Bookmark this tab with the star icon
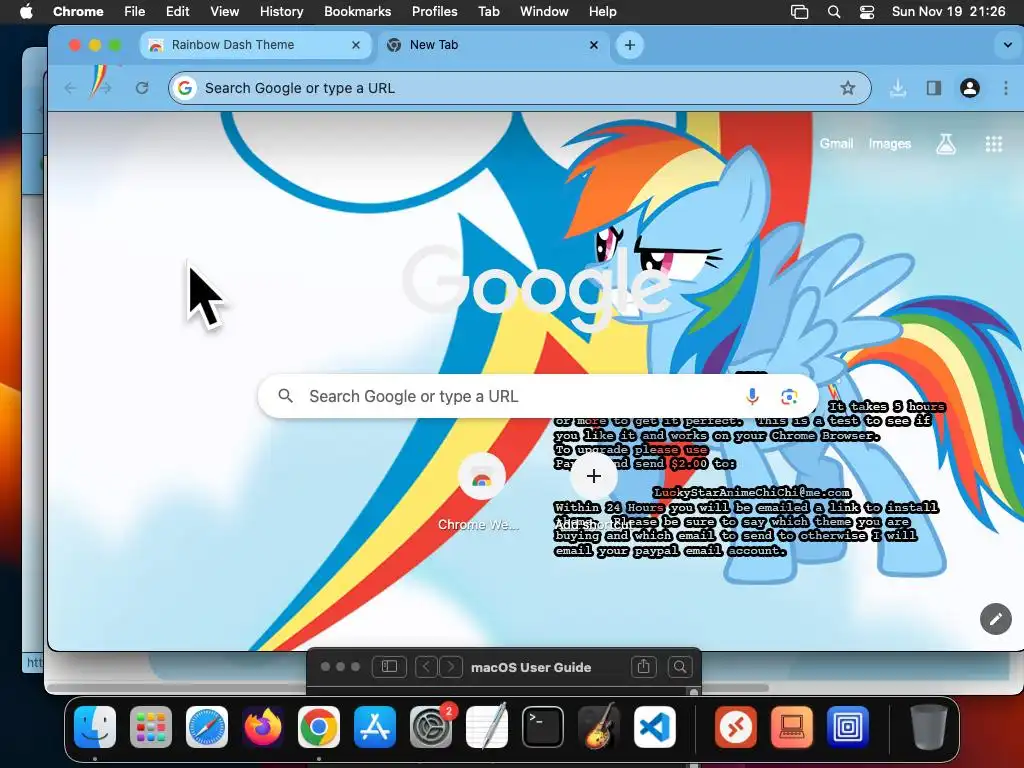Image resolution: width=1024 pixels, height=768 pixels. tap(847, 88)
